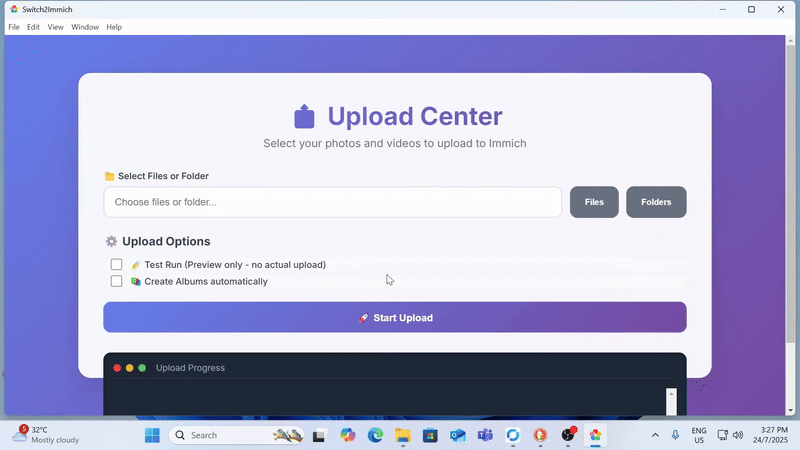Click the Choose files or folder field
The image size is (800, 450).
(333, 202)
